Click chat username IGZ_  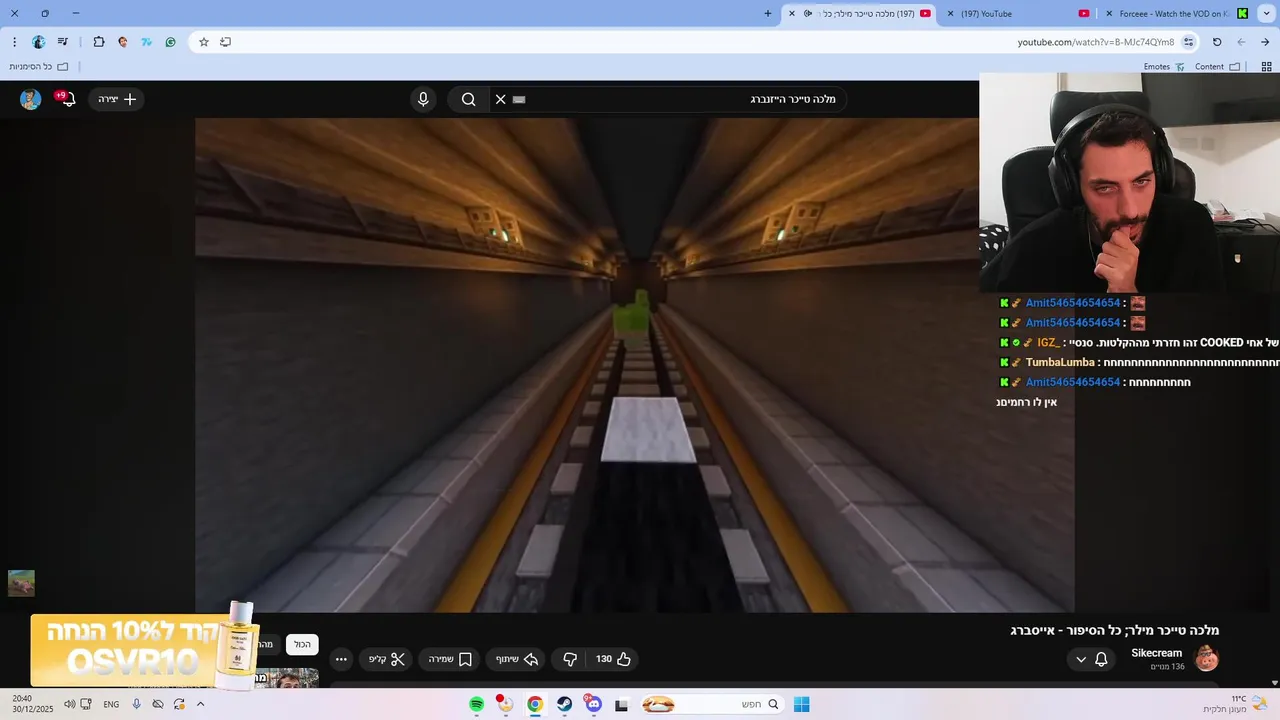point(1048,342)
